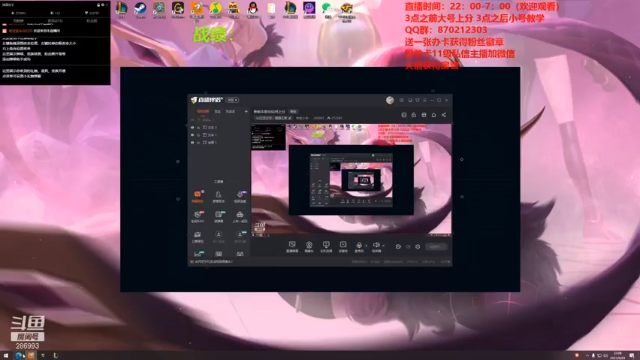Select the middle tab in the danmaku overlay
Viewport: 640px width, 360px height.
(55, 21)
